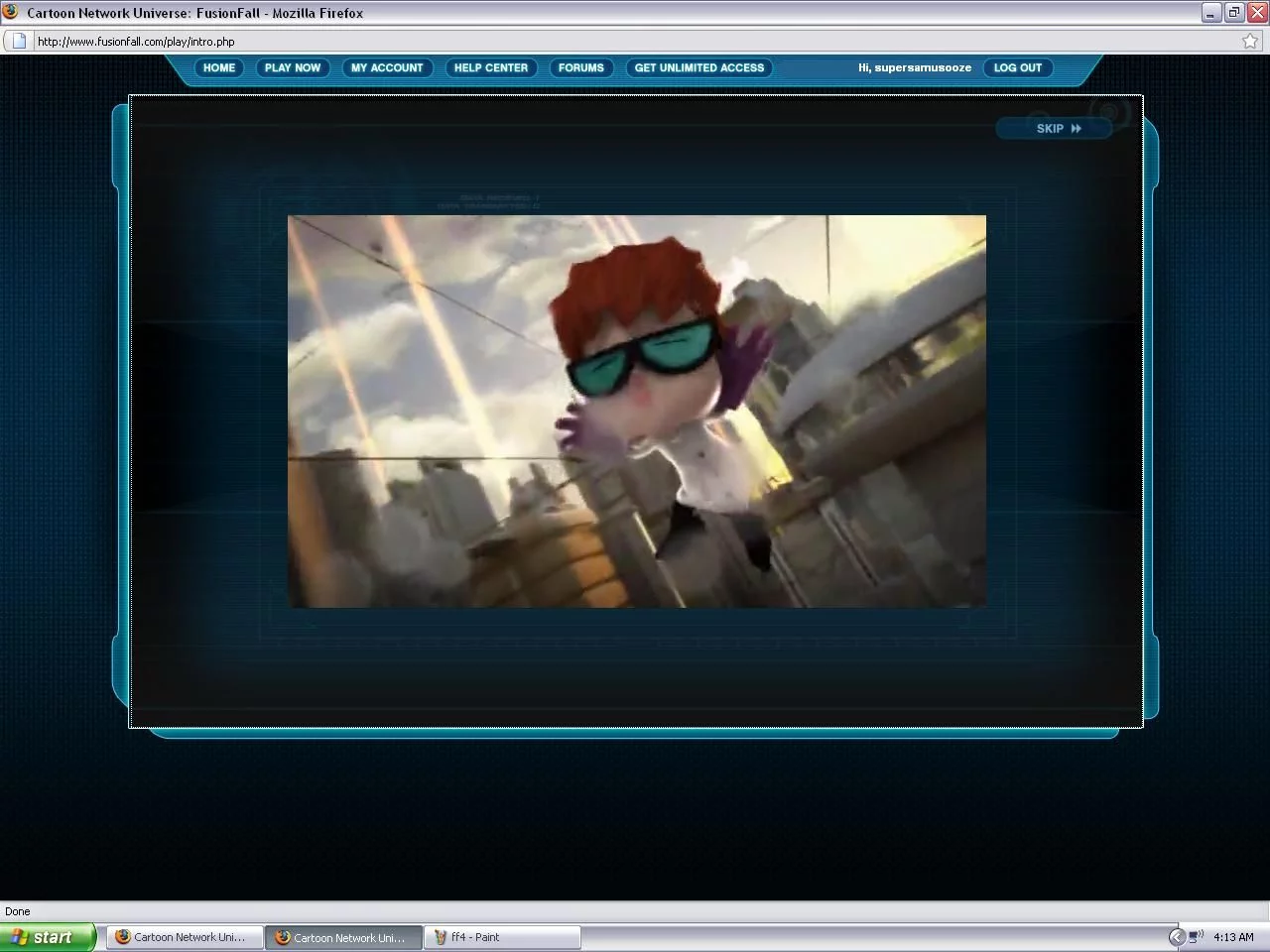The width and height of the screenshot is (1270, 952).
Task: Expand hidden system tray icons arrow
Action: 1177,937
